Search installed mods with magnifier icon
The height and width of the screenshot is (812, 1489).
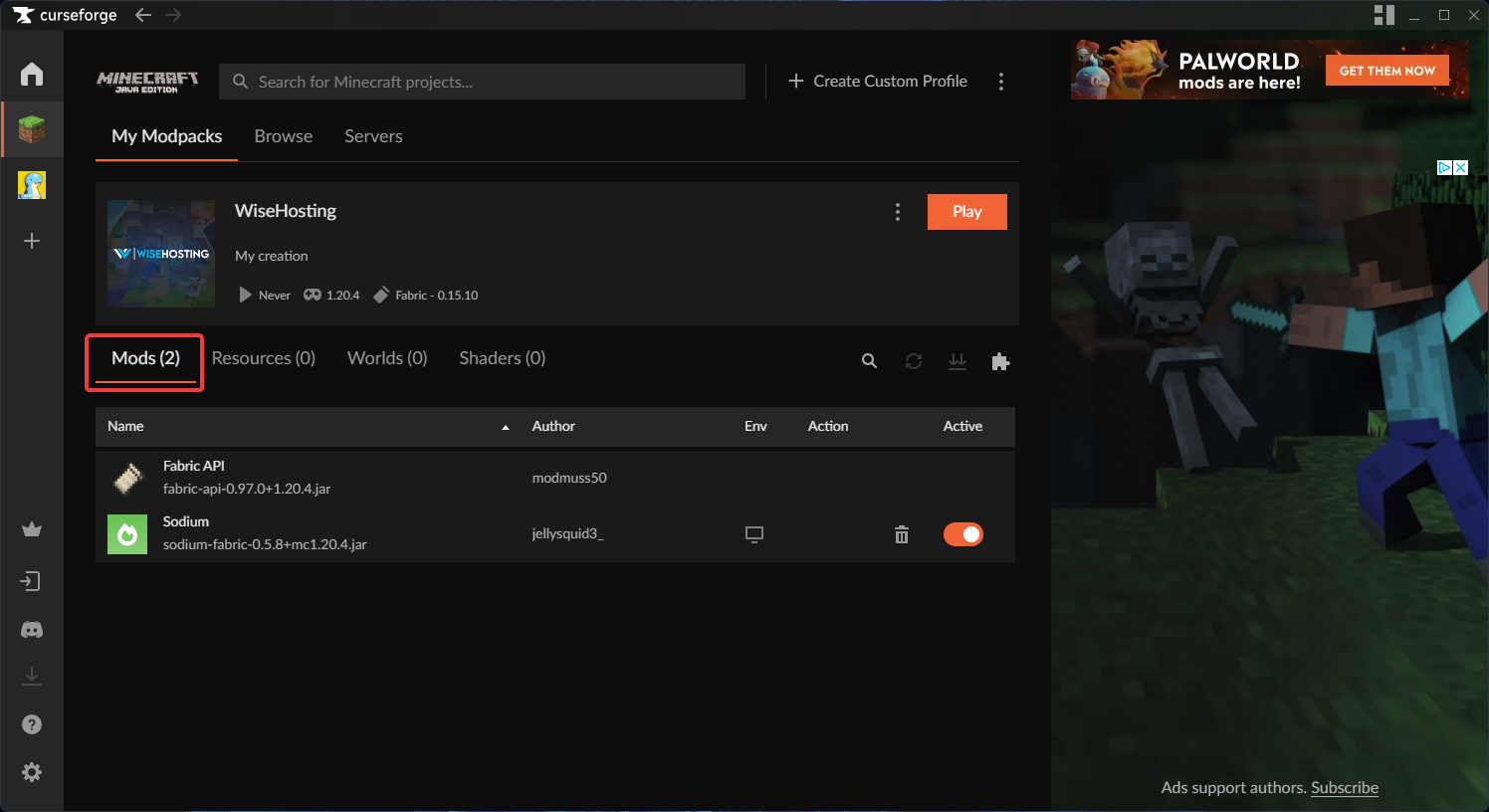tap(869, 361)
